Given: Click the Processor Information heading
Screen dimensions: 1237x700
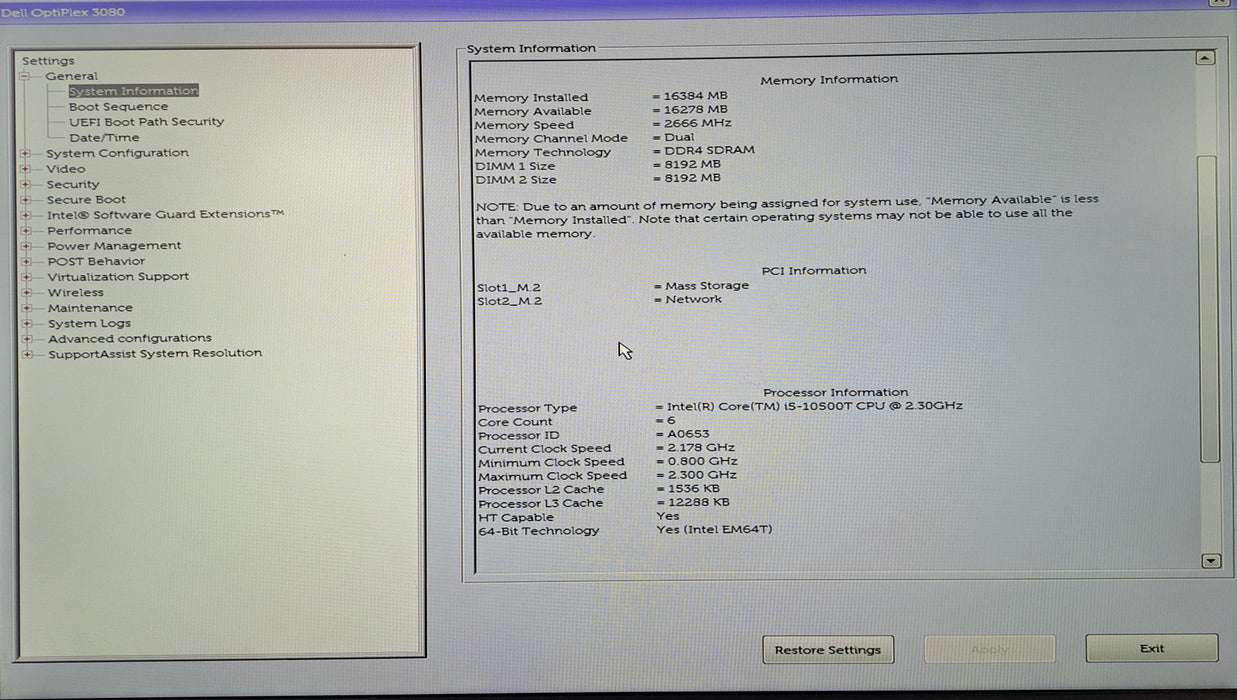Looking at the screenshot, I should [836, 393].
